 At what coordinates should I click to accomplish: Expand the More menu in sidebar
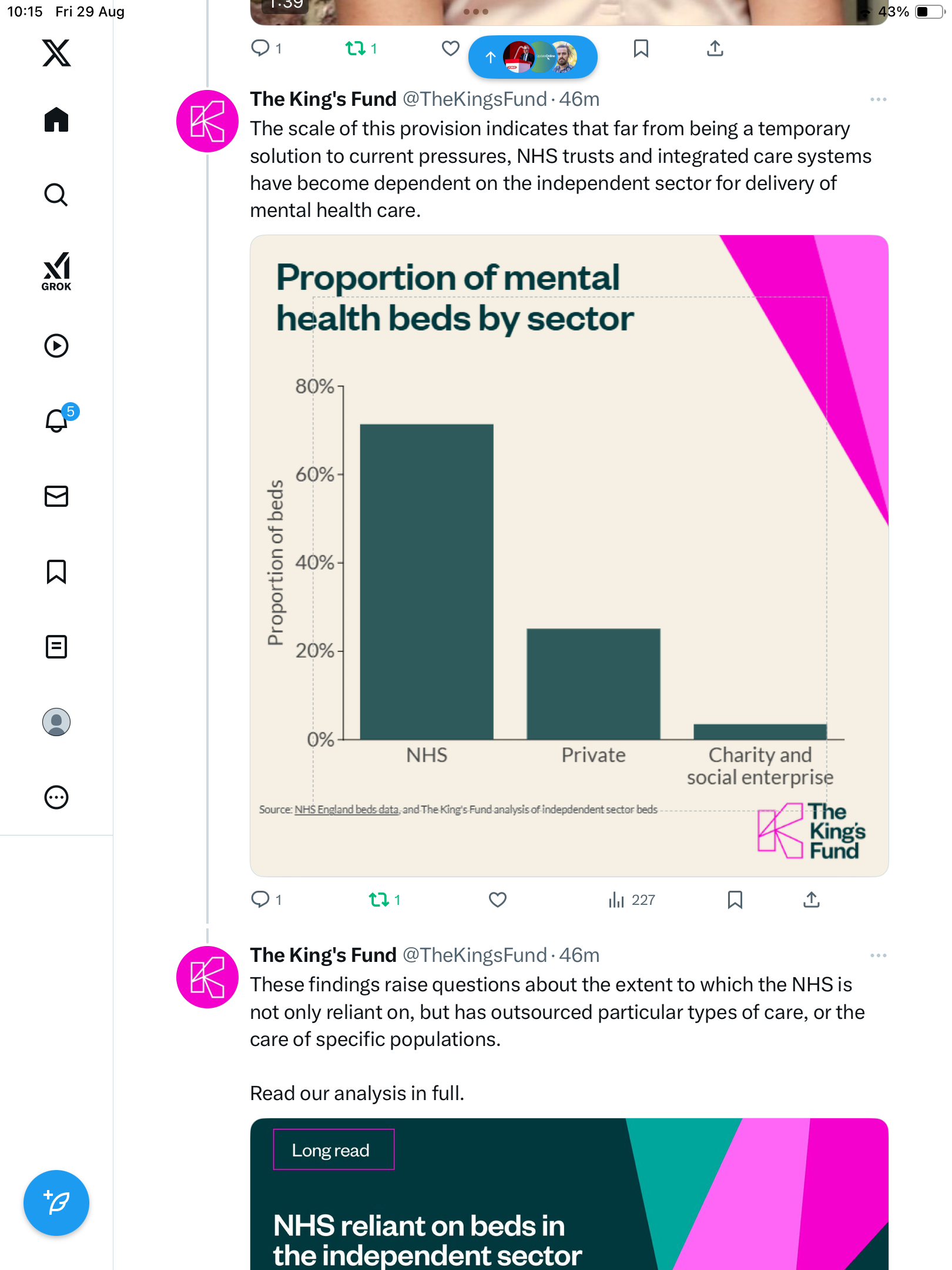pos(56,797)
